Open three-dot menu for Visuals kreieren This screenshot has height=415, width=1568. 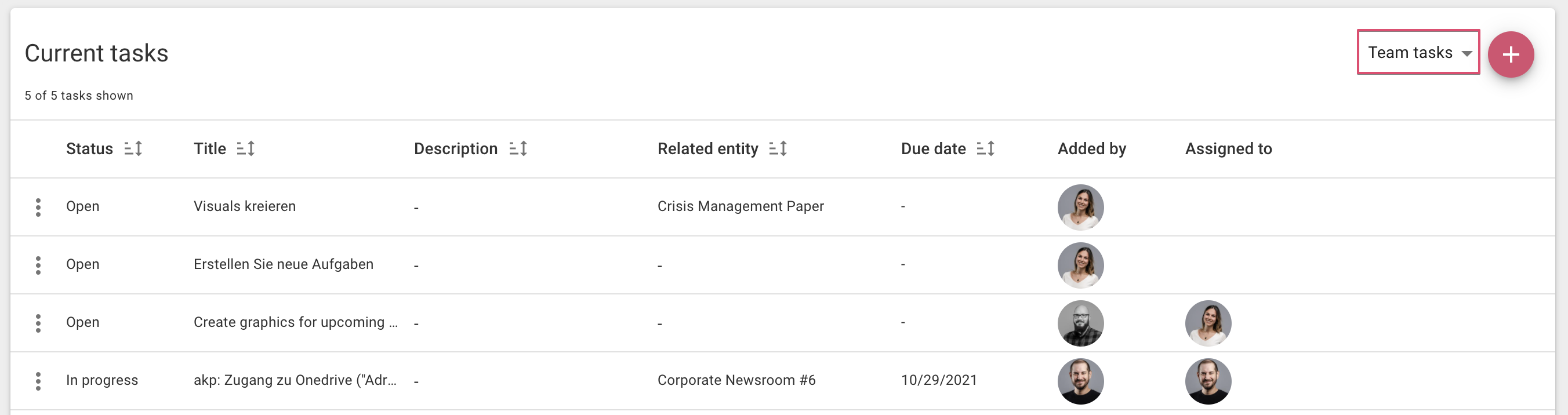point(38,207)
